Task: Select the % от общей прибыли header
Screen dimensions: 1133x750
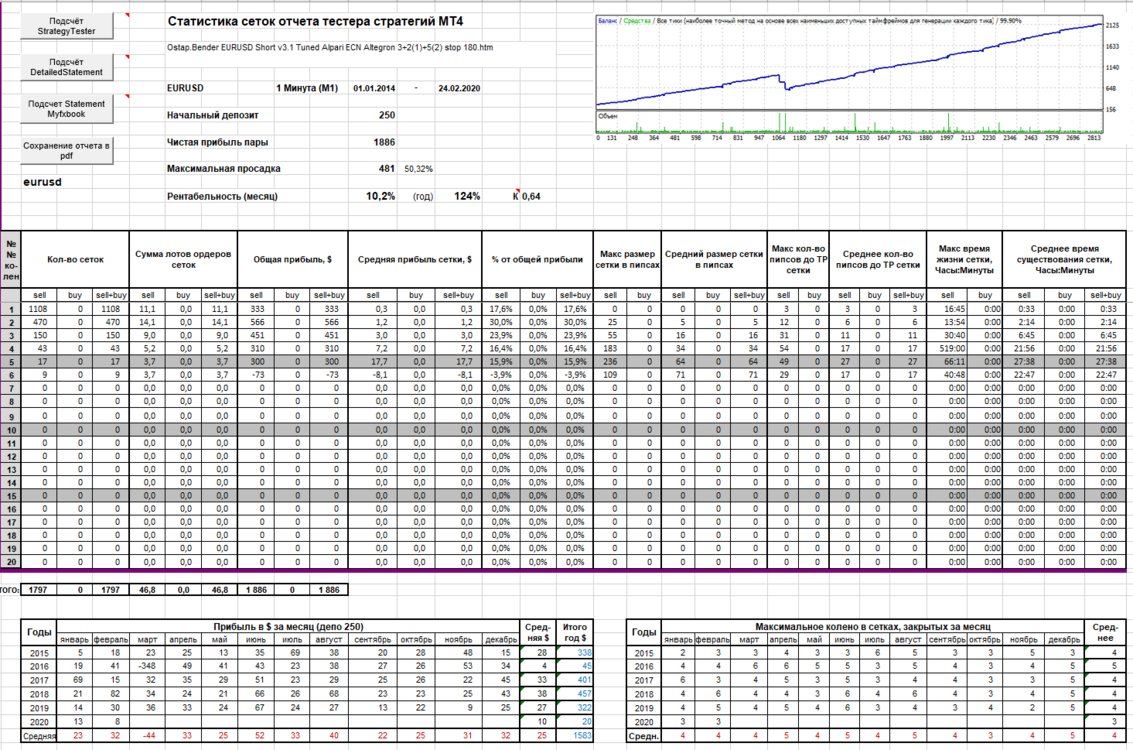Action: 537,259
